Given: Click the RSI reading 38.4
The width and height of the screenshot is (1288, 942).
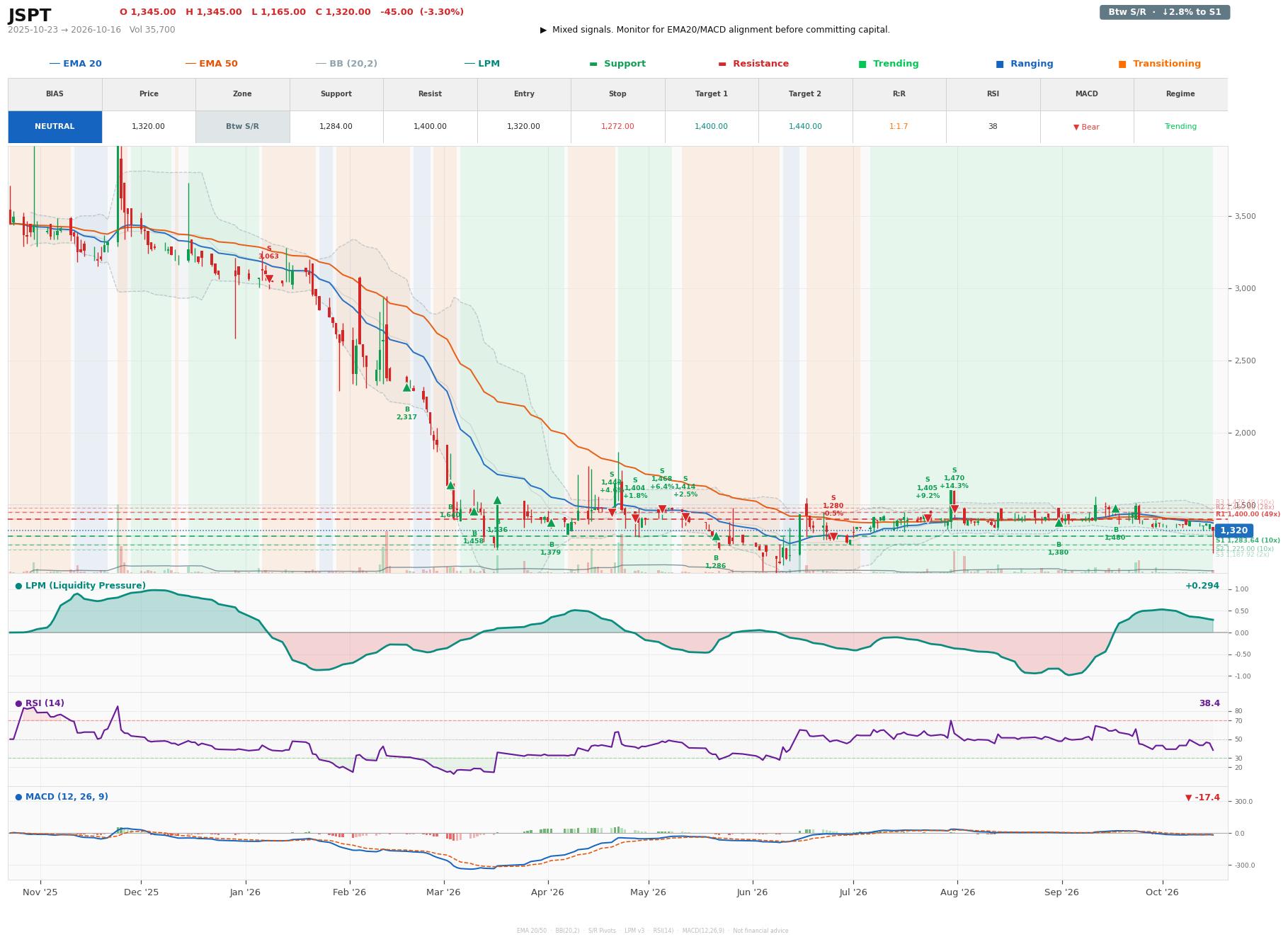Looking at the screenshot, I should pos(1209,704).
